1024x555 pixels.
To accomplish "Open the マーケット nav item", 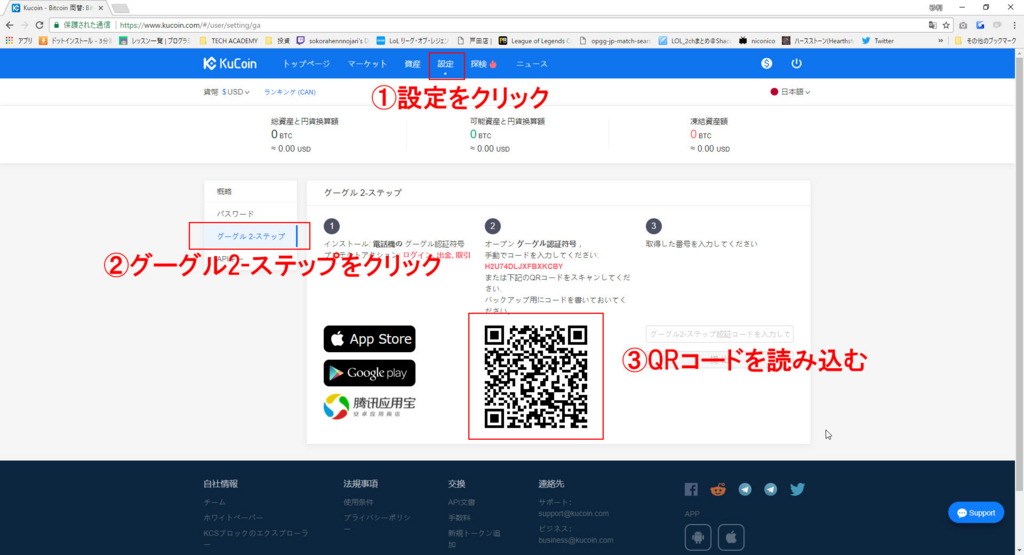I will tap(367, 64).
